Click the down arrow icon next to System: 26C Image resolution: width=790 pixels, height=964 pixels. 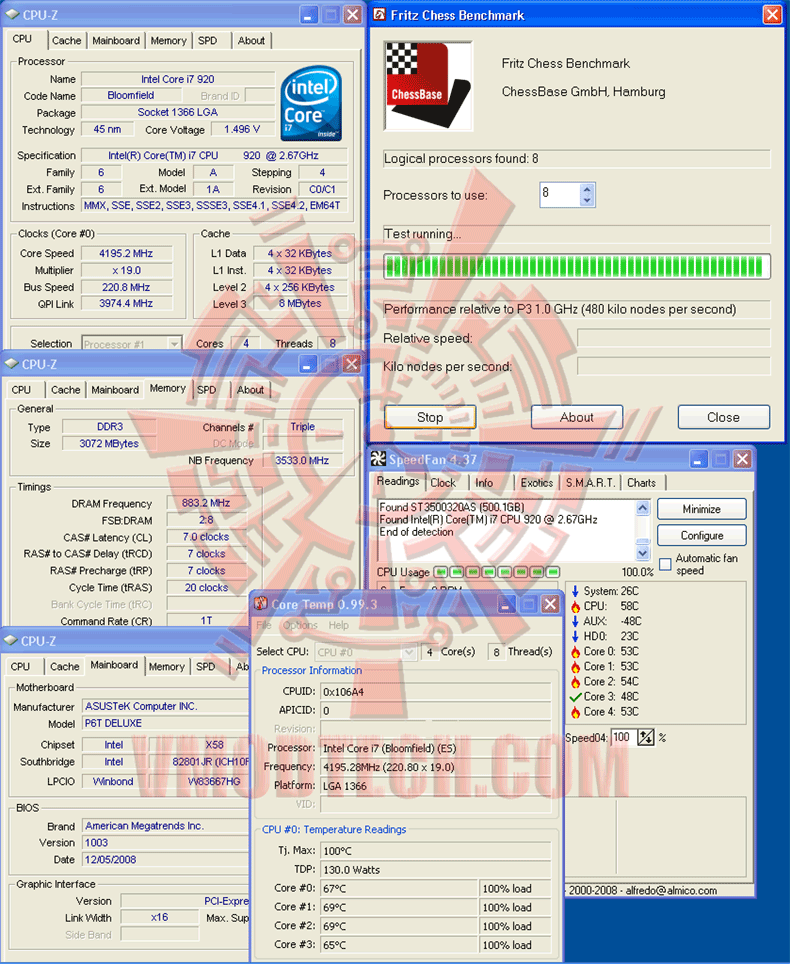pos(575,591)
